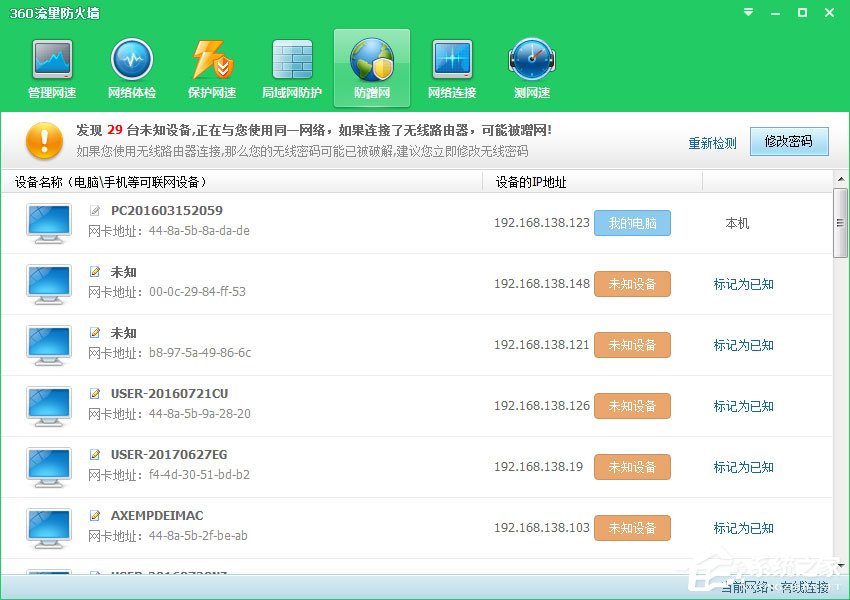Open the 管理网速 network speed manager
This screenshot has width=850, height=600.
pos(51,66)
